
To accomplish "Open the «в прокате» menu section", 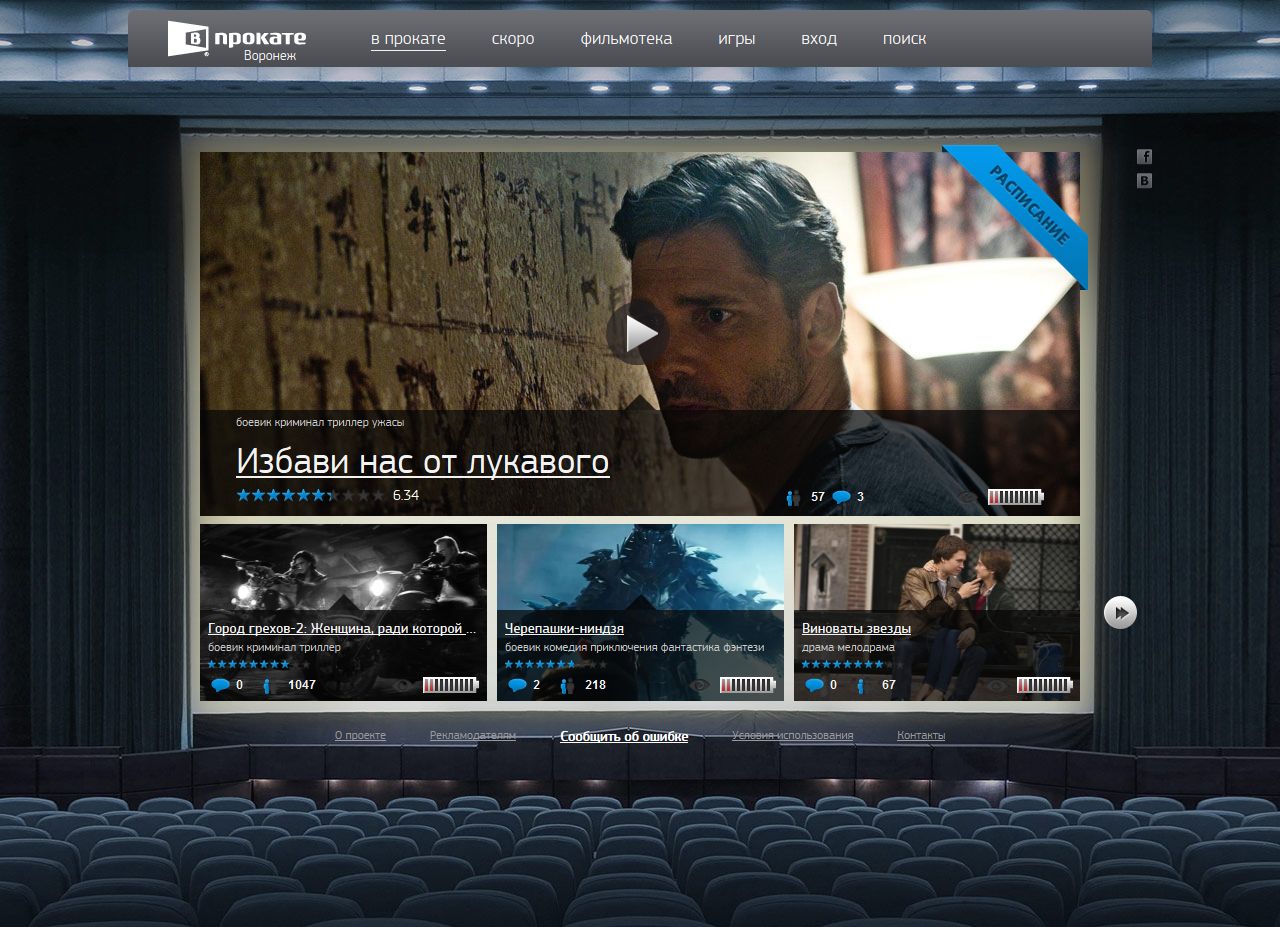I will (x=408, y=39).
